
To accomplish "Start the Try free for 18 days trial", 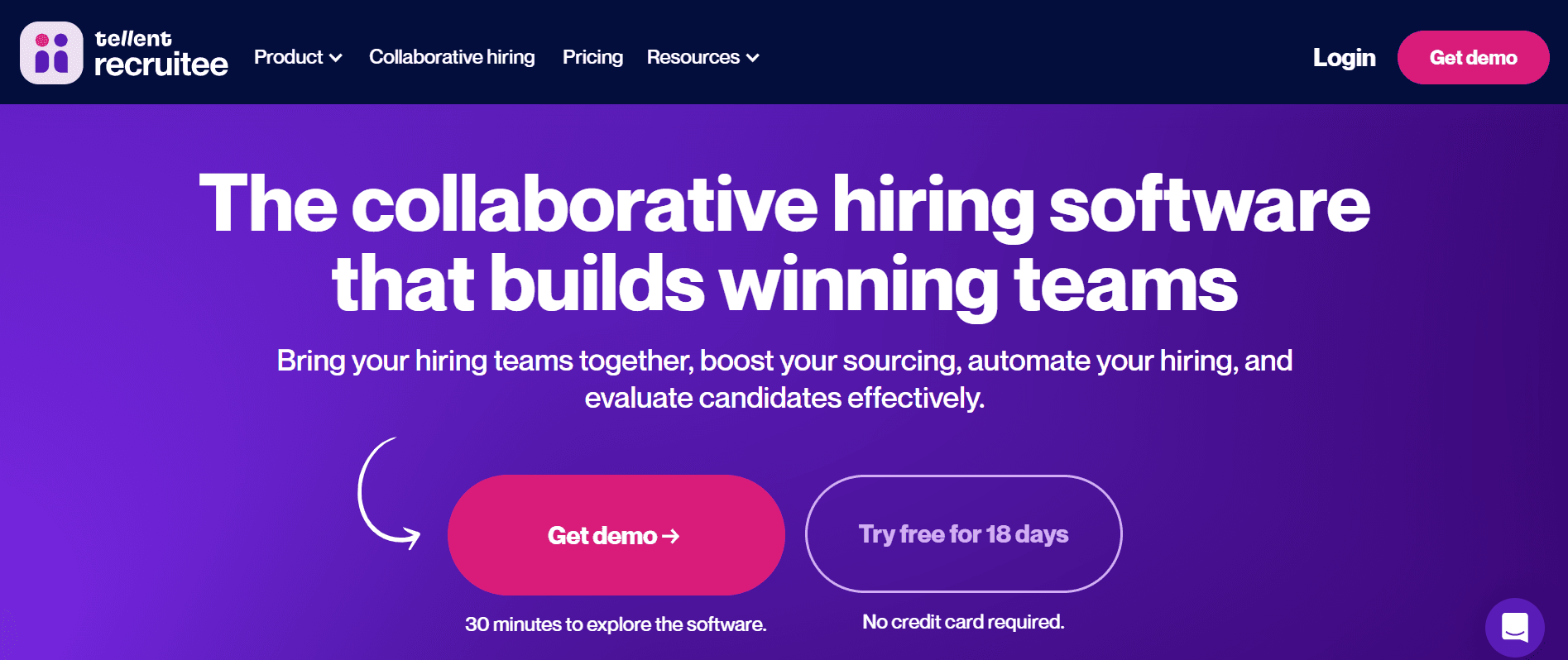I will click(963, 534).
